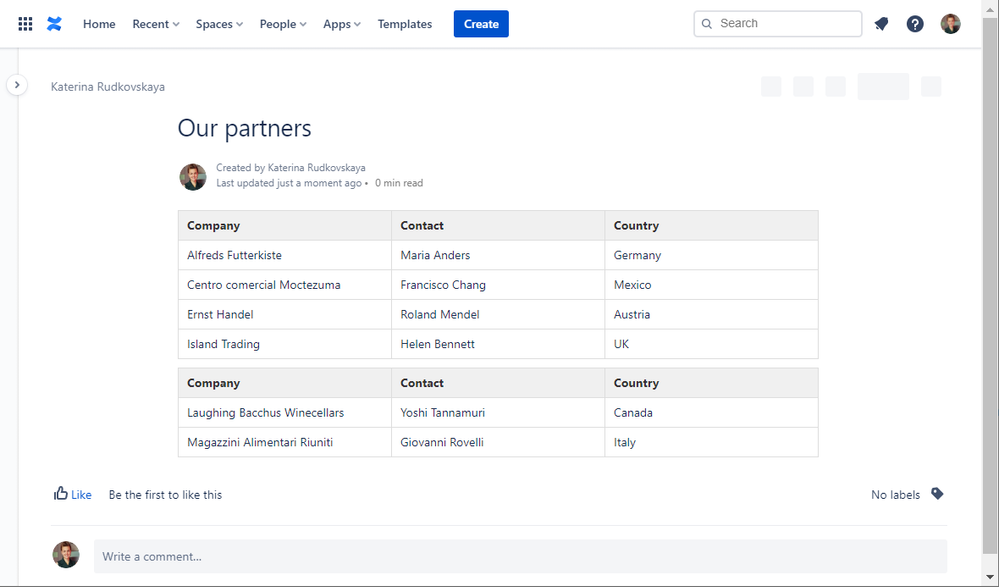Expand the collapsed left sidebar
This screenshot has width=999, height=587.
point(17,85)
